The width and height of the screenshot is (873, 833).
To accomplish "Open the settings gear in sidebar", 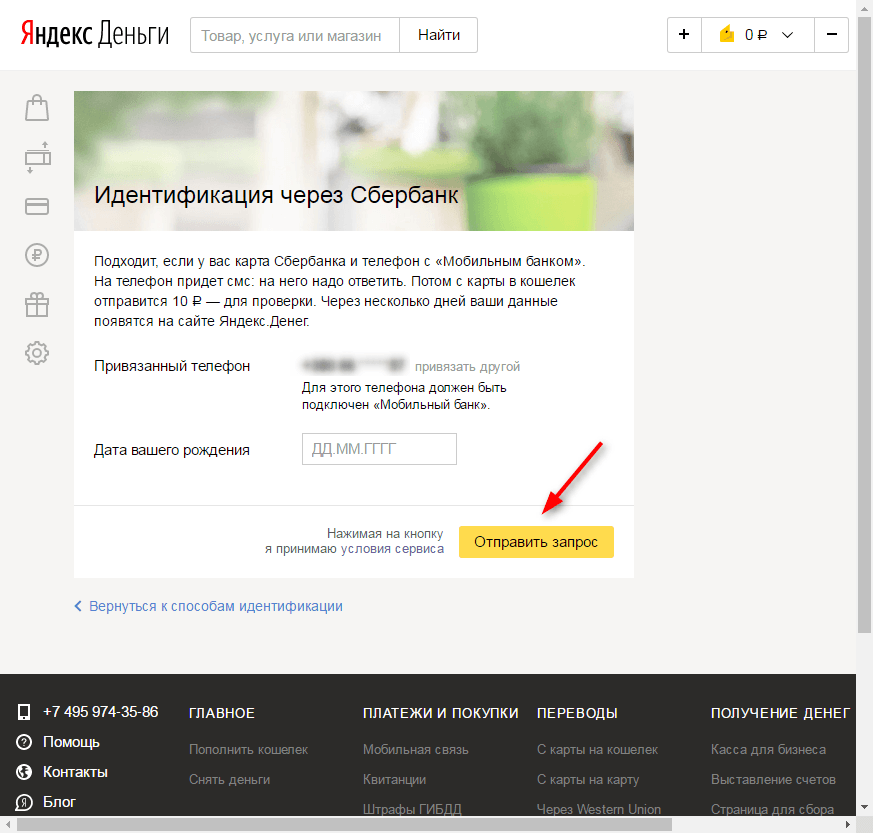I will [x=37, y=352].
